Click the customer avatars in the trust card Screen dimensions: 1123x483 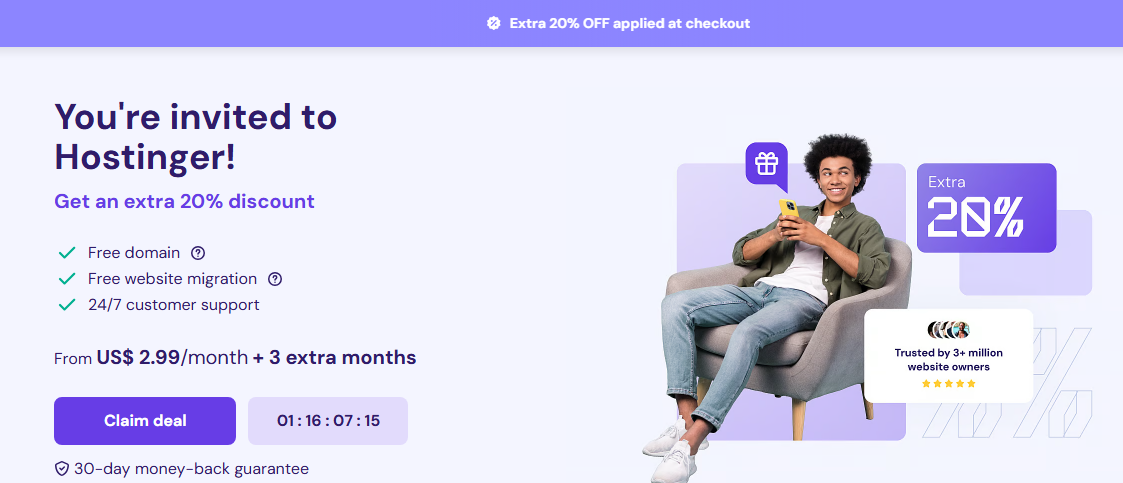coord(948,330)
